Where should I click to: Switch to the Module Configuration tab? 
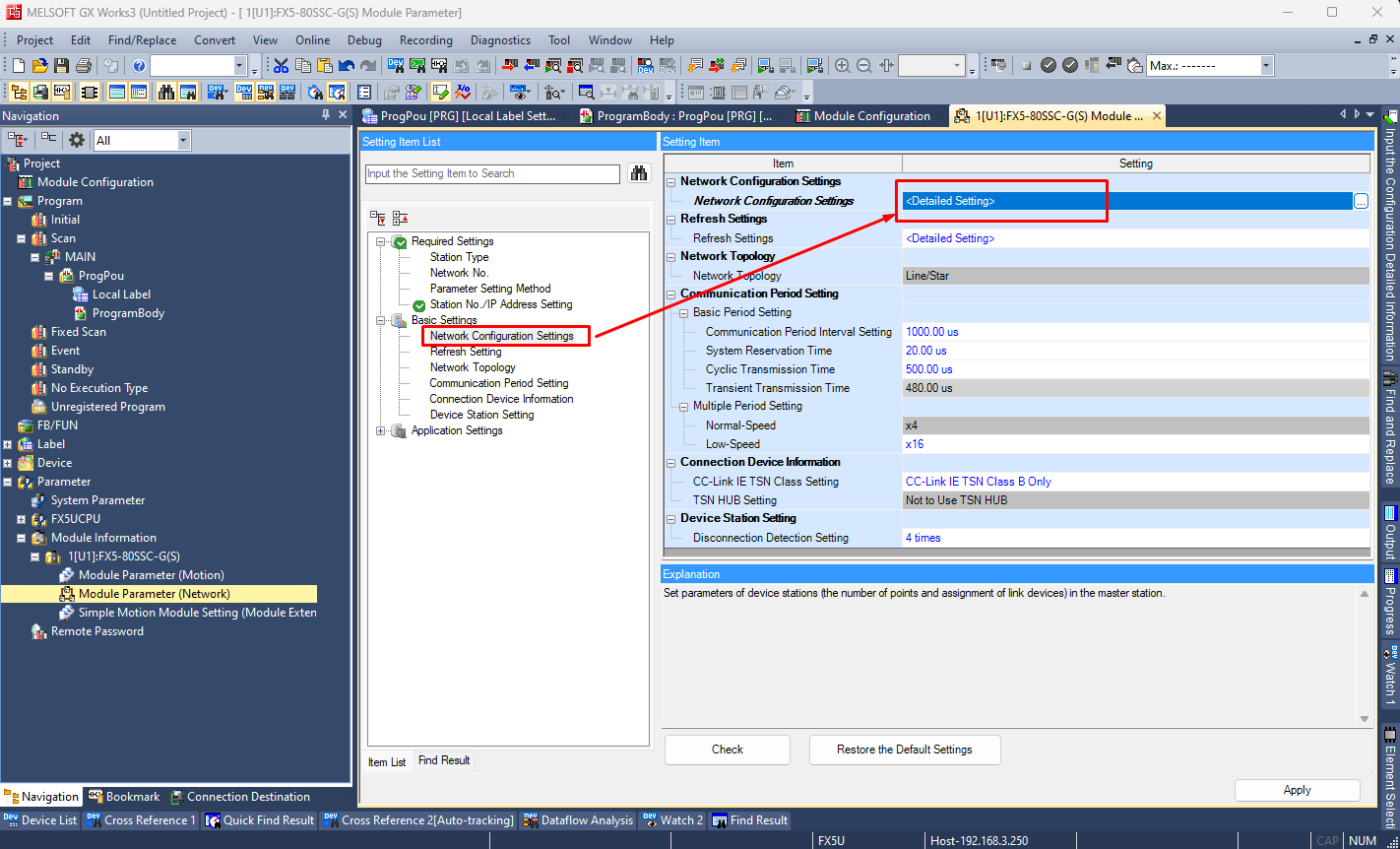(x=861, y=116)
